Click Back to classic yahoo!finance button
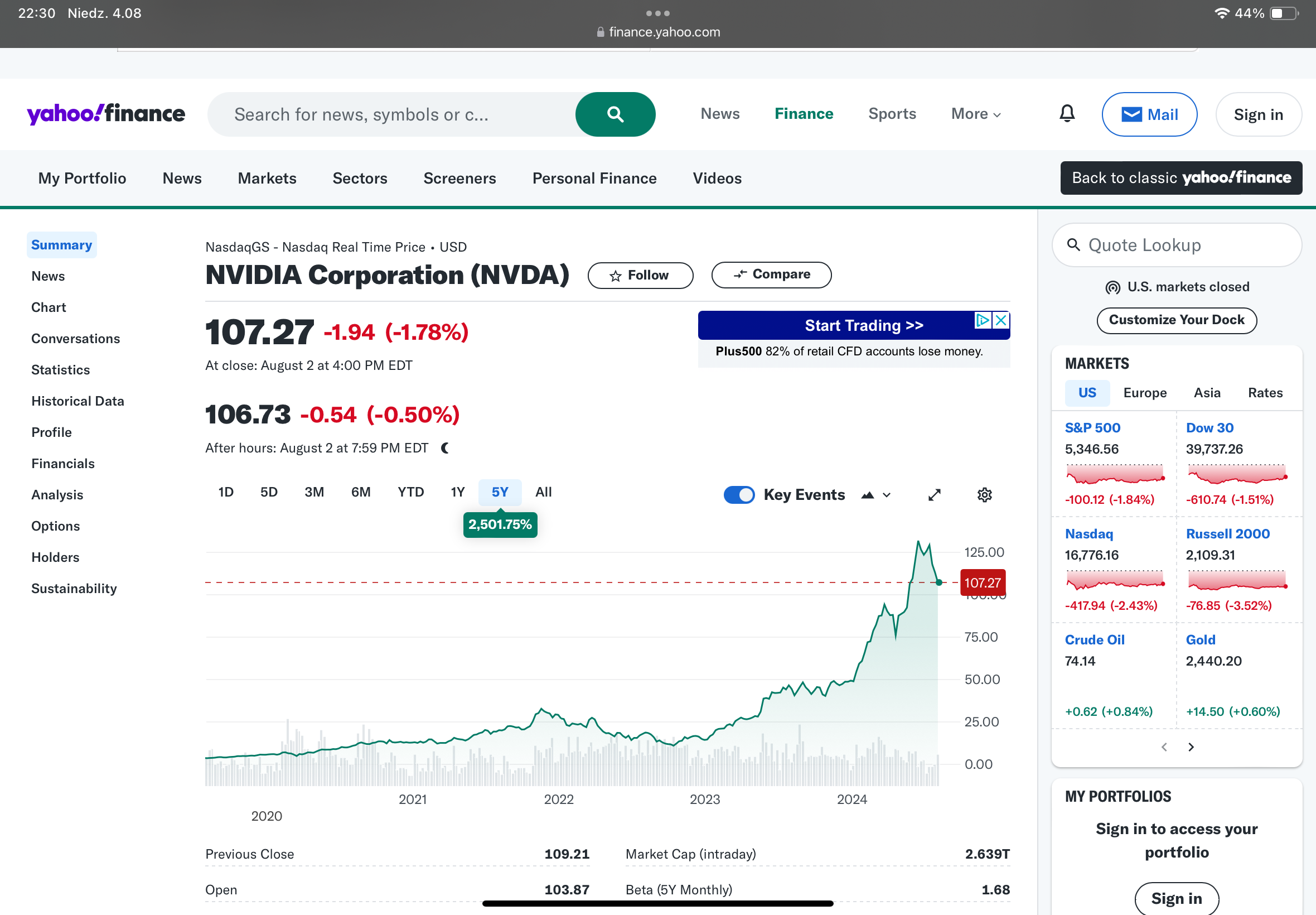 (x=1181, y=178)
